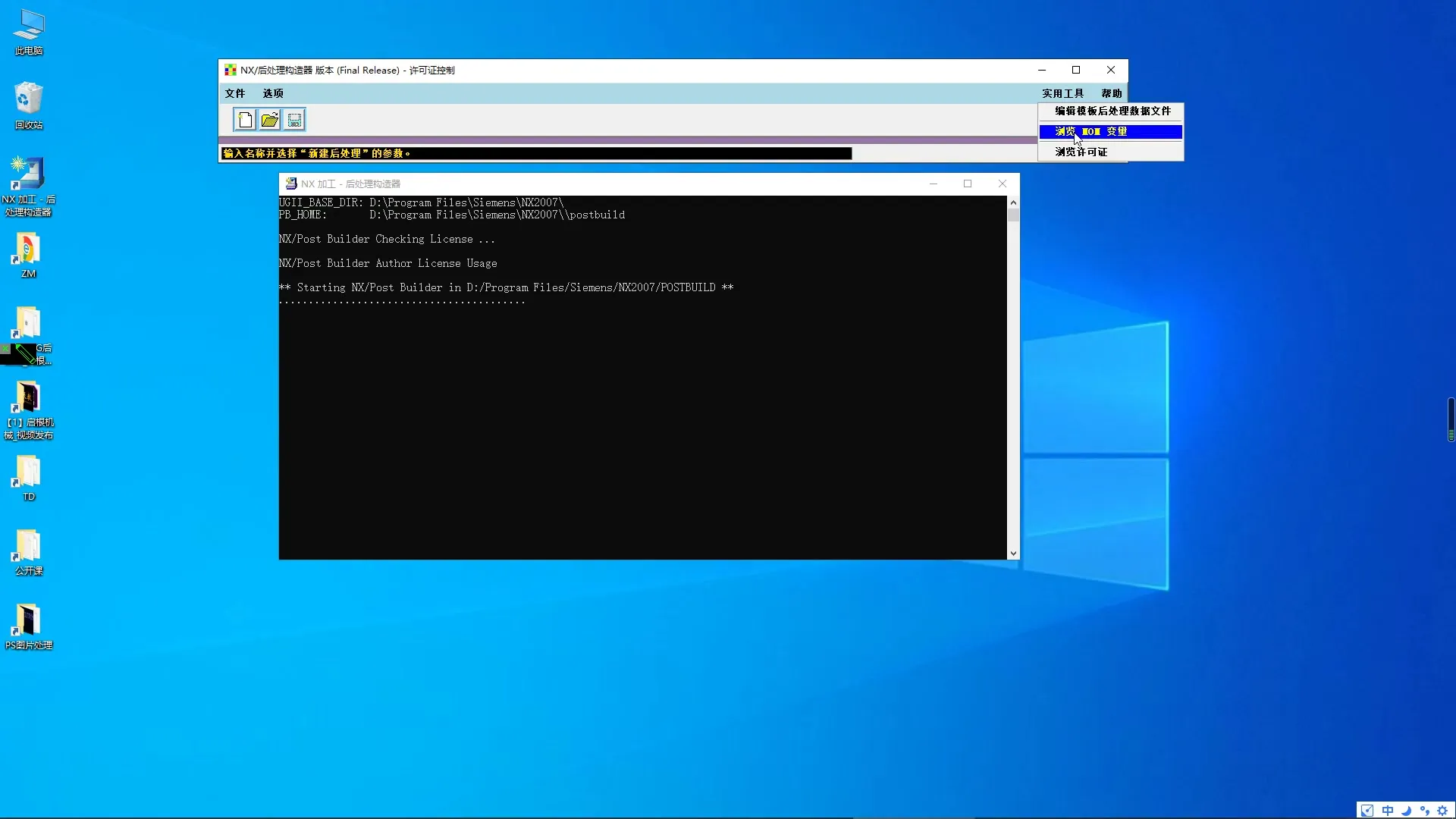1456x819 pixels.
Task: Click the console scrollbar down arrow
Action: pos(1013,554)
